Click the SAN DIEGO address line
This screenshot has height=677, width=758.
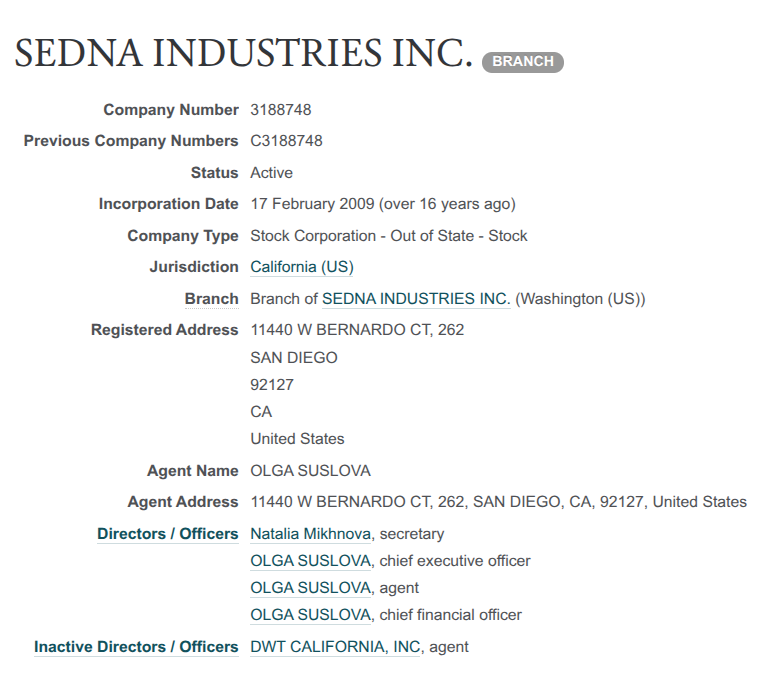[x=293, y=357]
